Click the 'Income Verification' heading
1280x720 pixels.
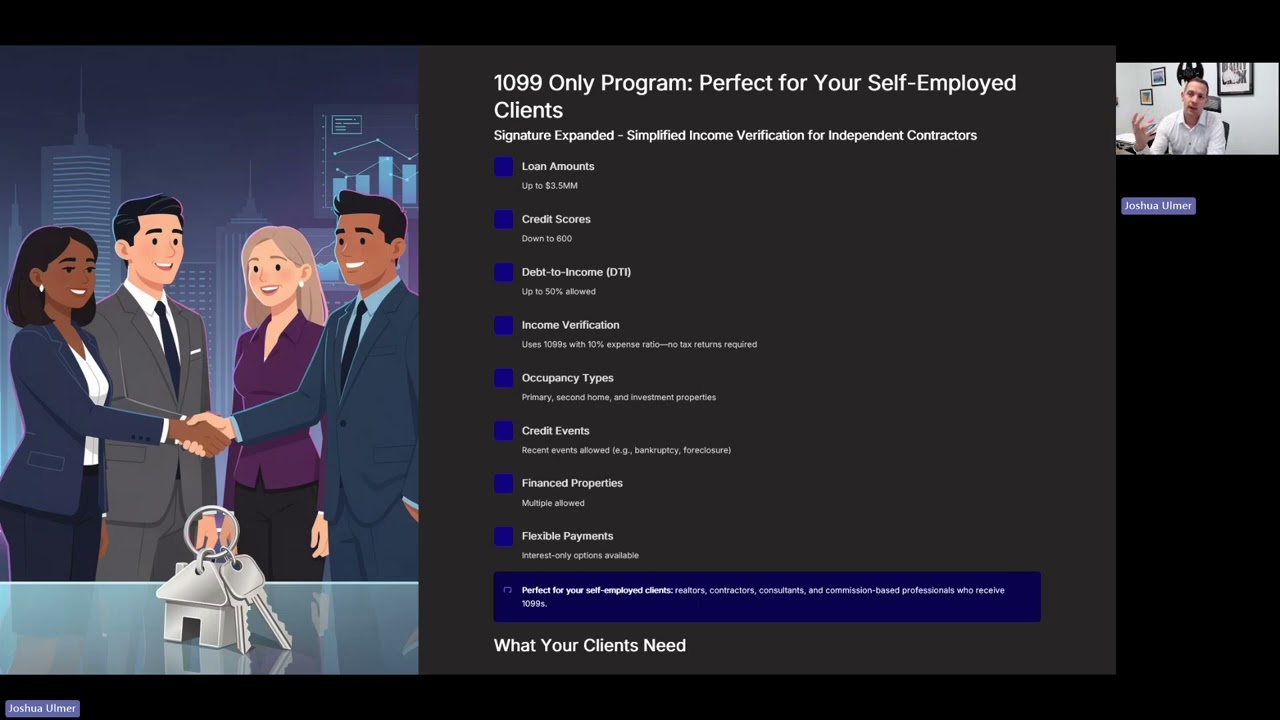570,325
